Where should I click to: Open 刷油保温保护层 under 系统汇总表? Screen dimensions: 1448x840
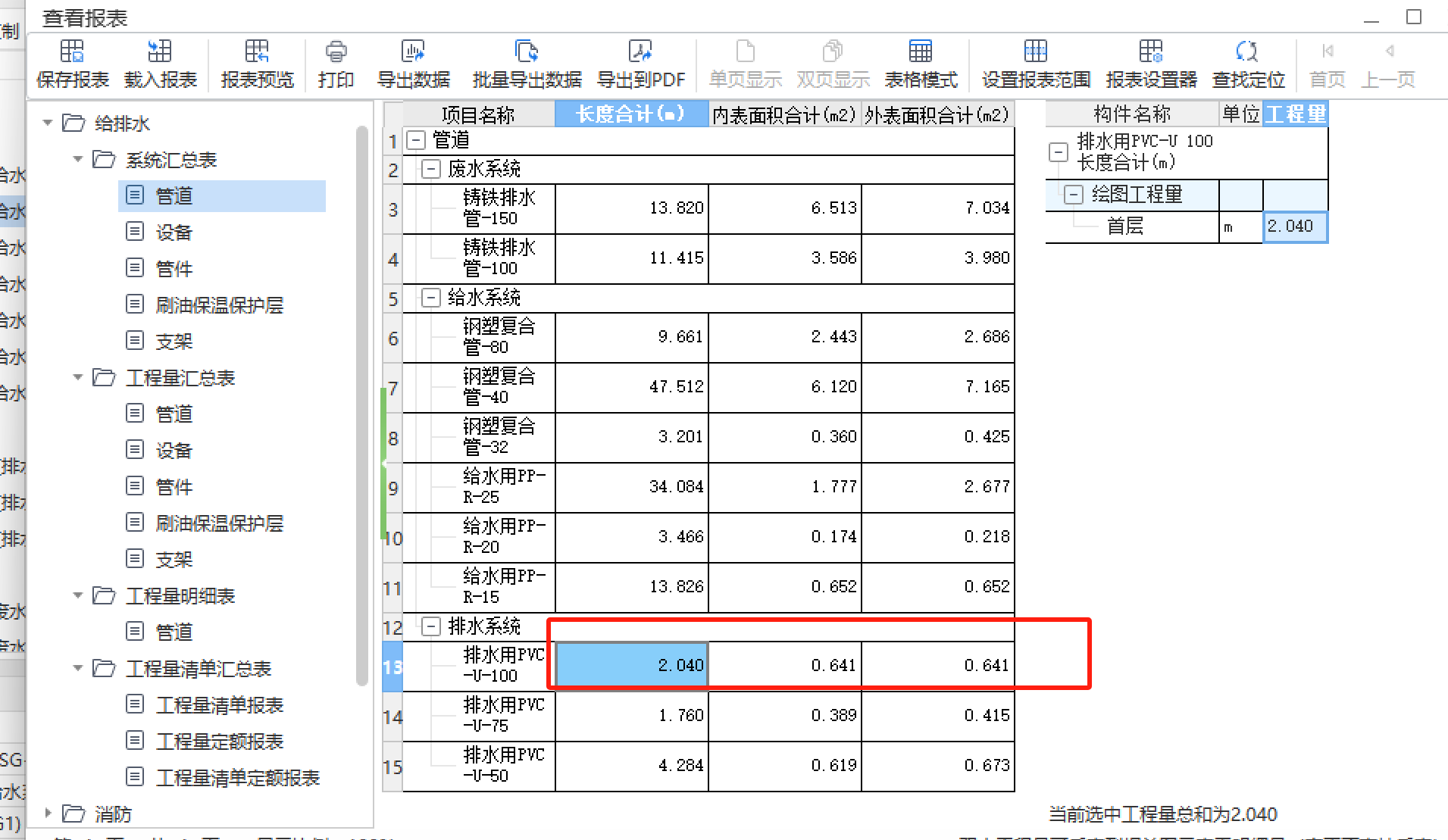(219, 304)
